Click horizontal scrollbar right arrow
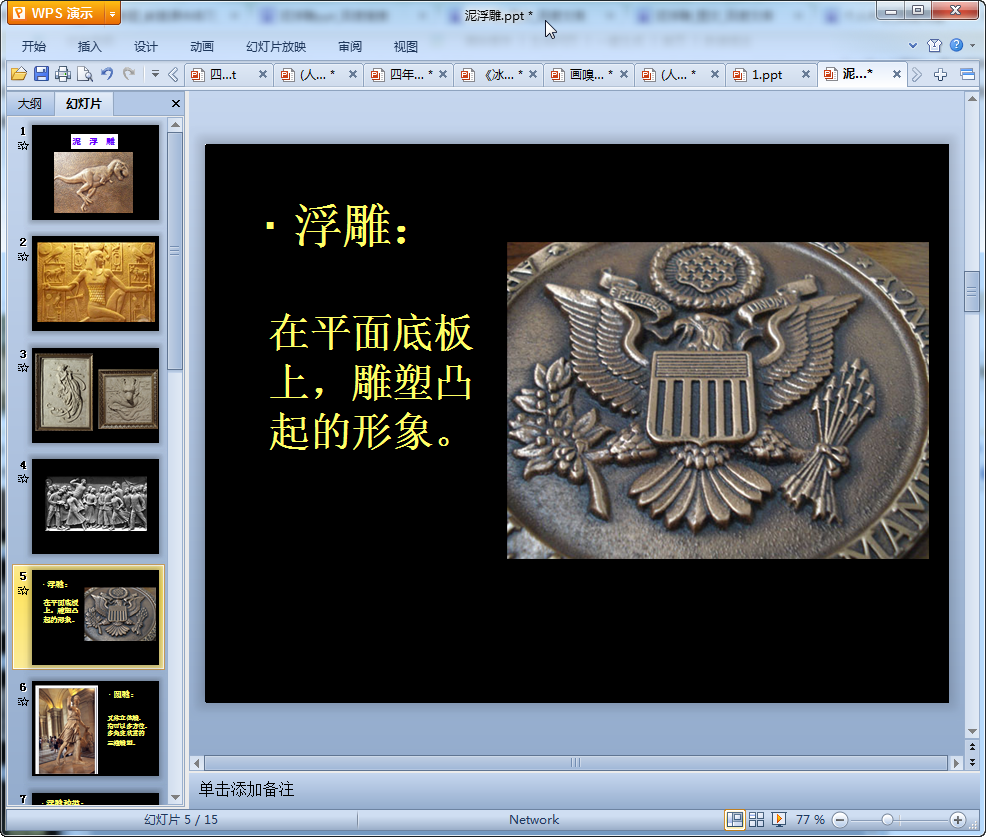 [956, 763]
